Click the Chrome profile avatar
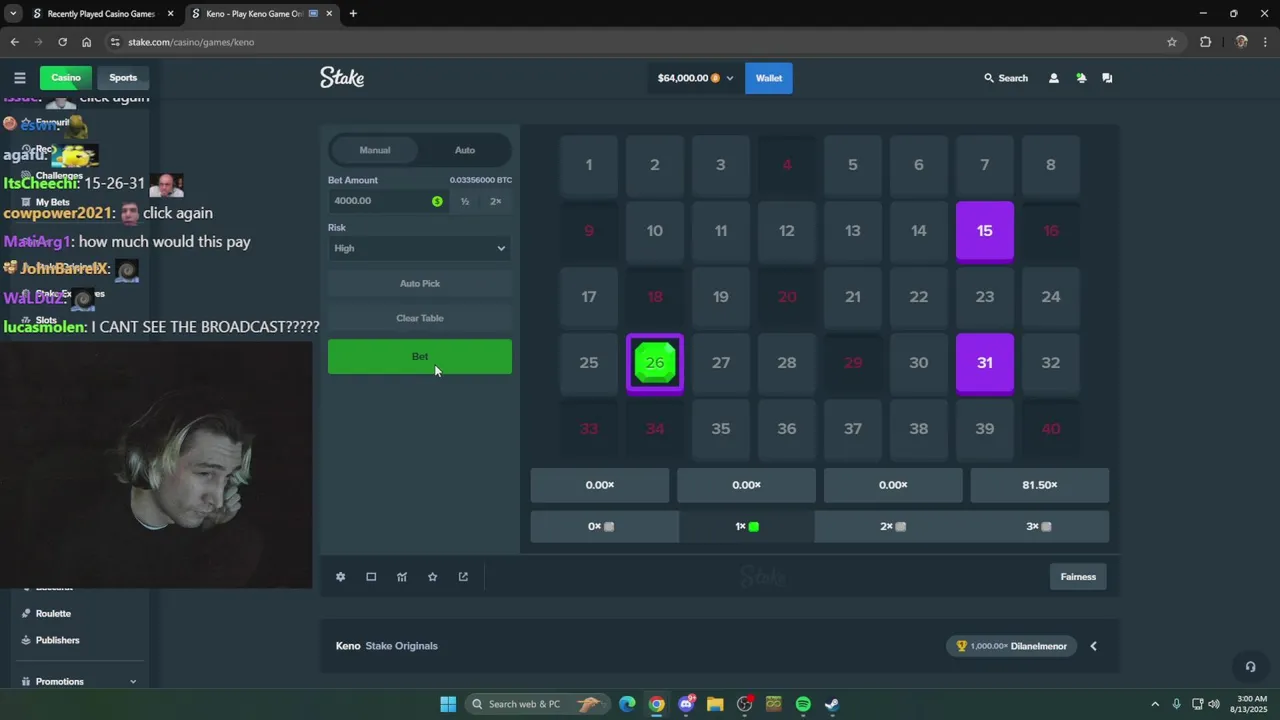The height and width of the screenshot is (720, 1280). [x=1242, y=42]
